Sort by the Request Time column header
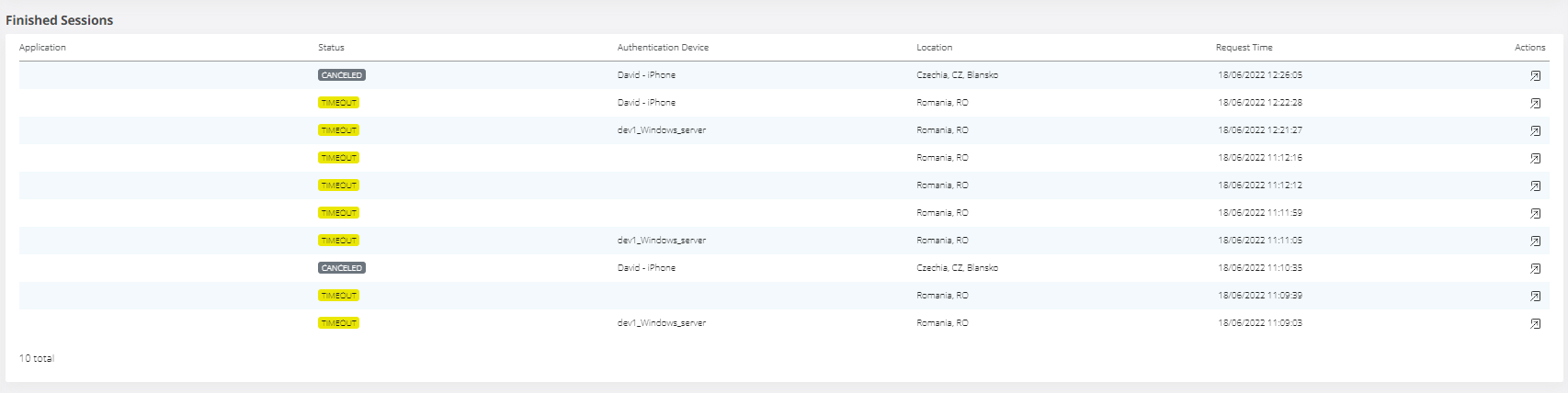This screenshot has height=393, width=1568. point(1244,48)
